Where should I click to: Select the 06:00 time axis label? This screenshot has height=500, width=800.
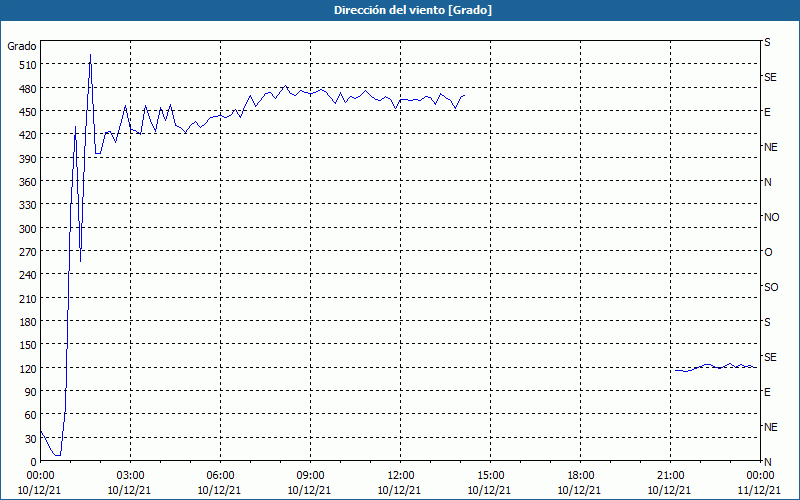point(220,476)
